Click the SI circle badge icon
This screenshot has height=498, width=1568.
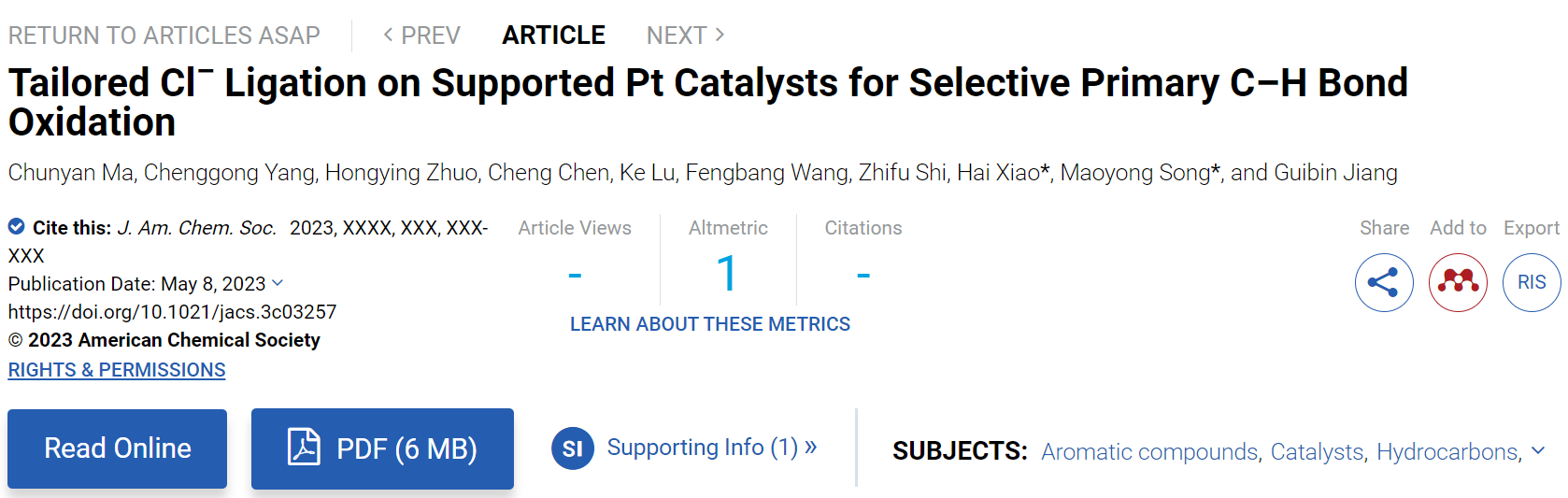point(572,448)
